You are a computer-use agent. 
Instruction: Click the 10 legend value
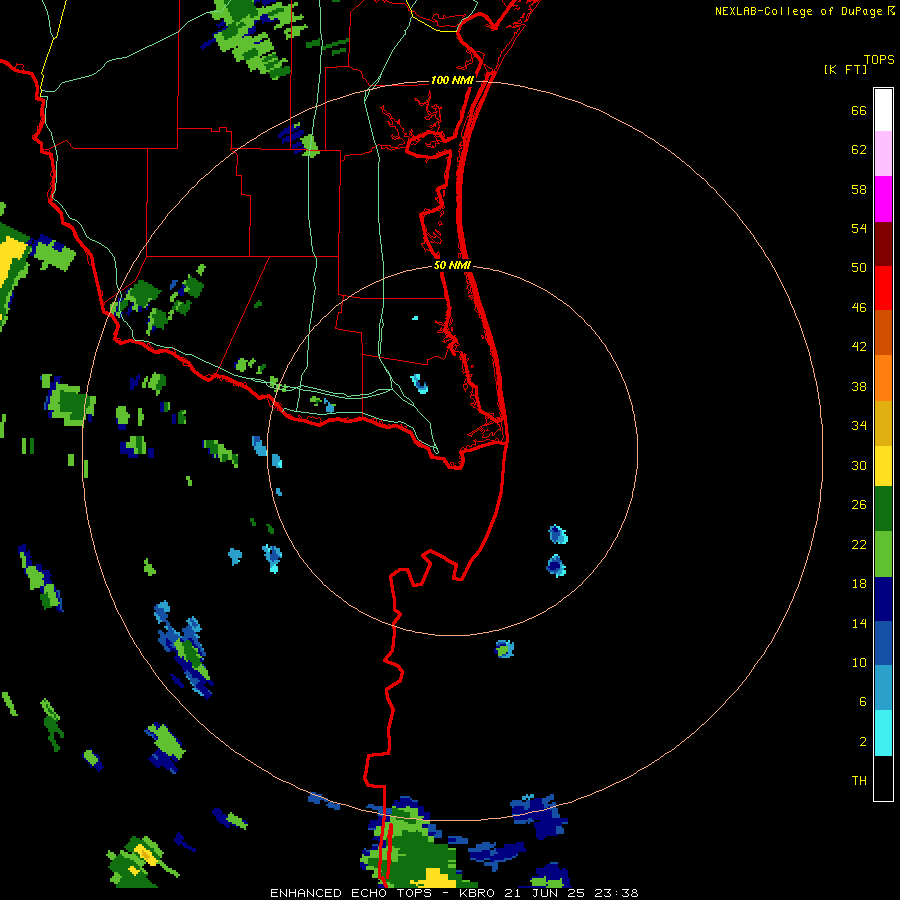tap(859, 662)
